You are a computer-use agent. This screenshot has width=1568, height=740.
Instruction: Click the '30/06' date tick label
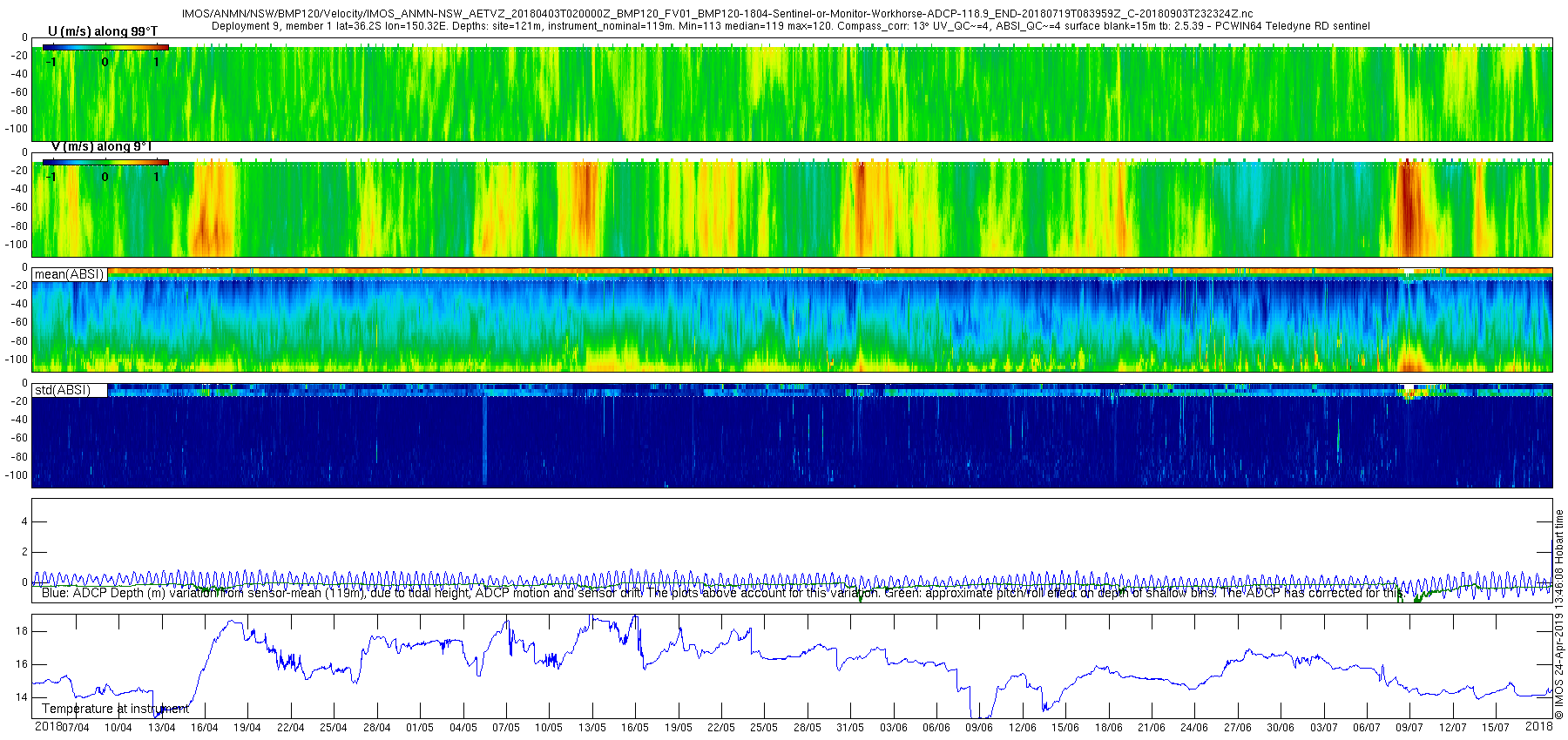[x=1281, y=728]
